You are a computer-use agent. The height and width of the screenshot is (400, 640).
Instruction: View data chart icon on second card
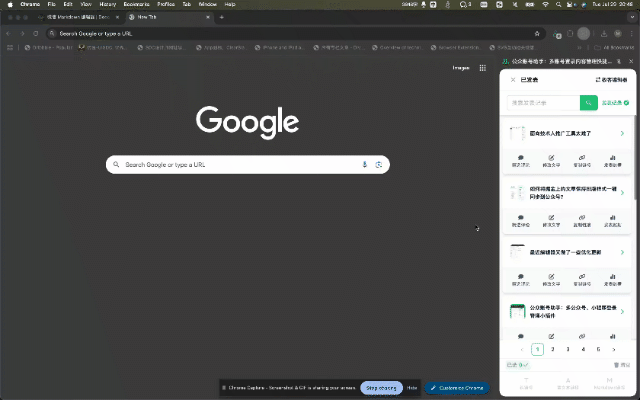click(x=612, y=220)
